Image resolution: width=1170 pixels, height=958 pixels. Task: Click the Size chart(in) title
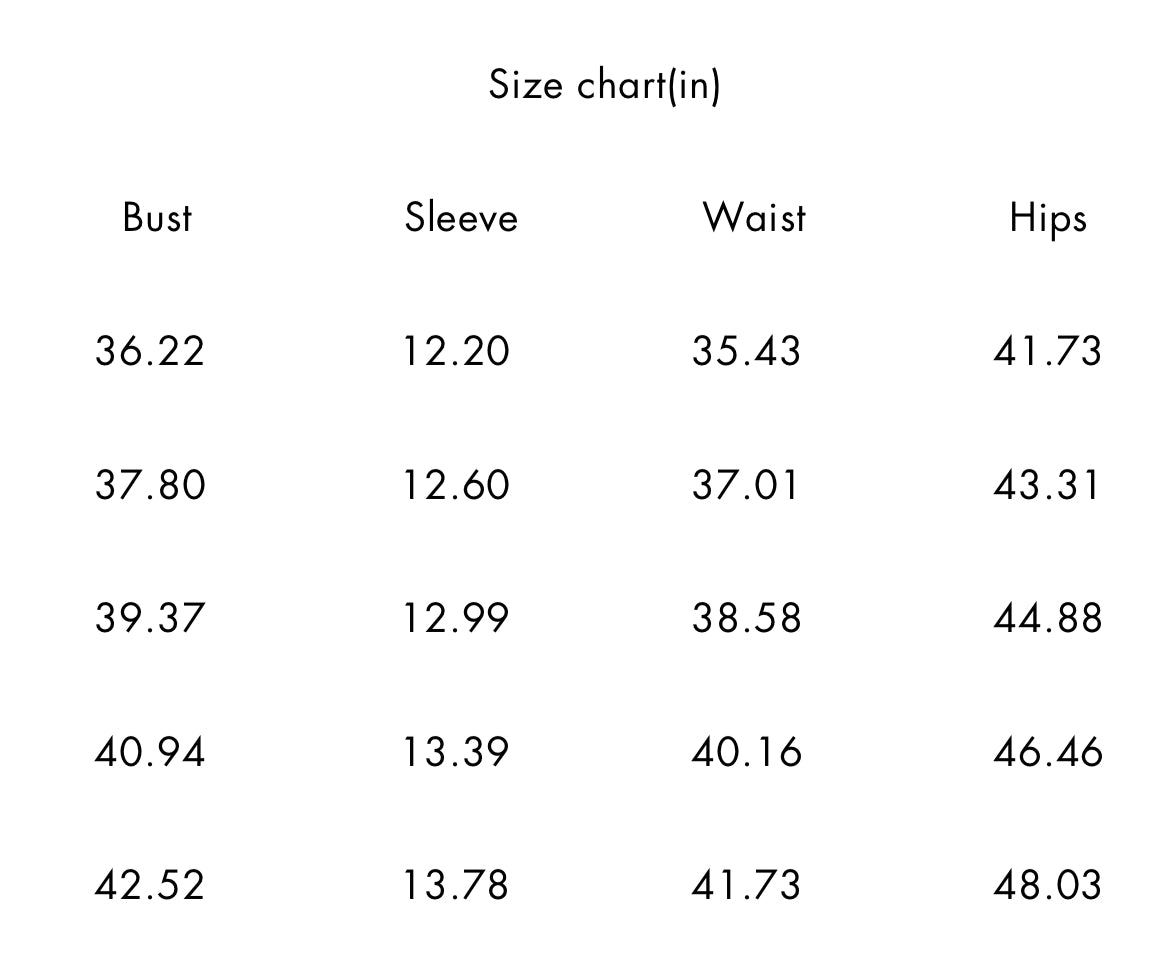click(604, 85)
